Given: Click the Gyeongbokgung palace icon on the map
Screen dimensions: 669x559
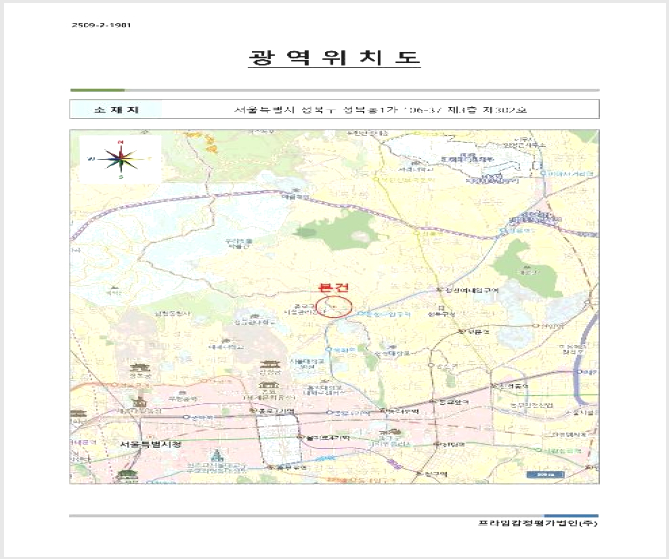Looking at the screenshot, I should [x=140, y=368].
